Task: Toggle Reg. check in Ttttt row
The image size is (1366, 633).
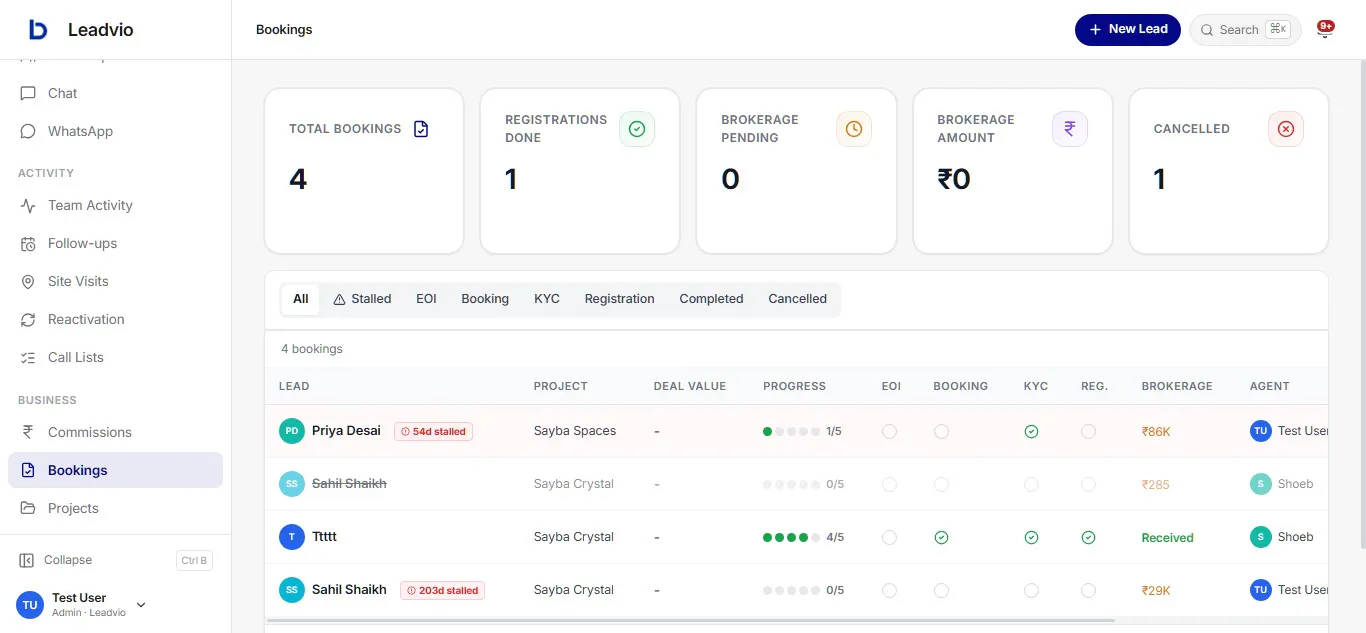Action: 1088,537
